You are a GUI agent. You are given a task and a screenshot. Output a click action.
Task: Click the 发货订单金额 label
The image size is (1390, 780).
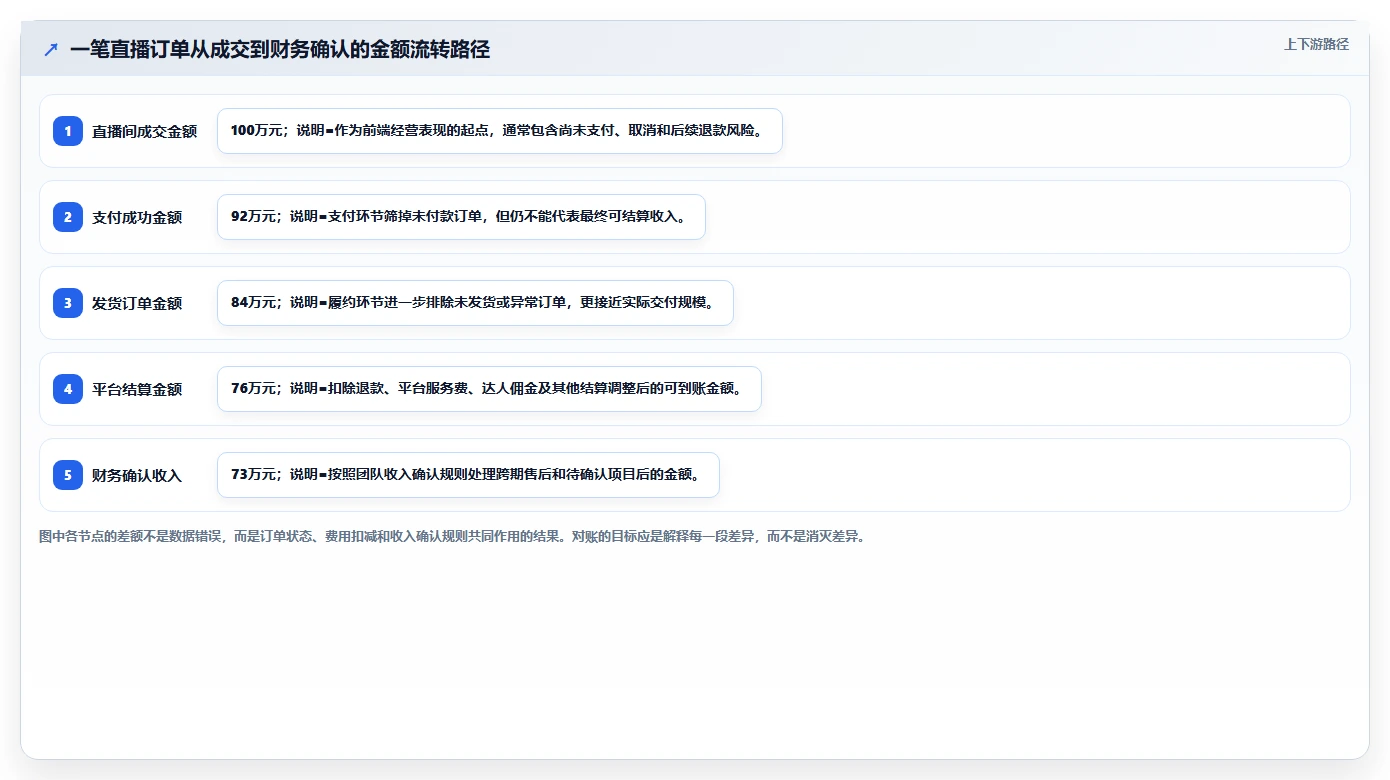click(x=137, y=303)
